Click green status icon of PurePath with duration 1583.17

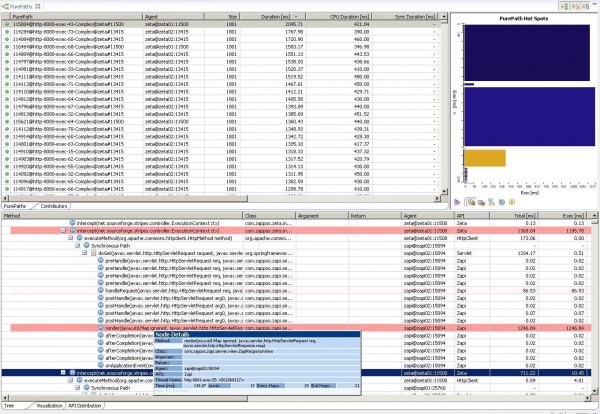(x=7, y=47)
